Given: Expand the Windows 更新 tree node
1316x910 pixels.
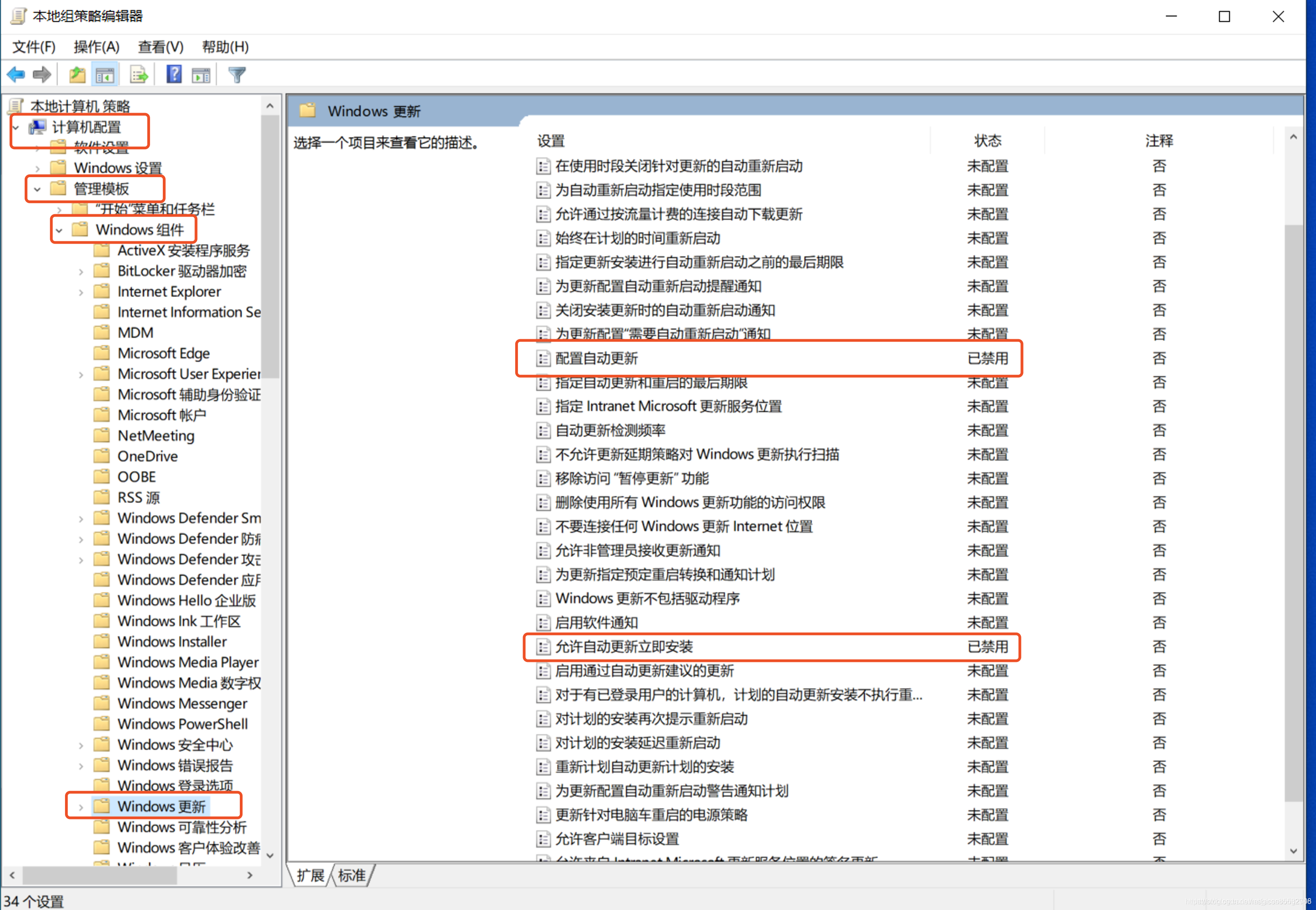Looking at the screenshot, I should 81,807.
